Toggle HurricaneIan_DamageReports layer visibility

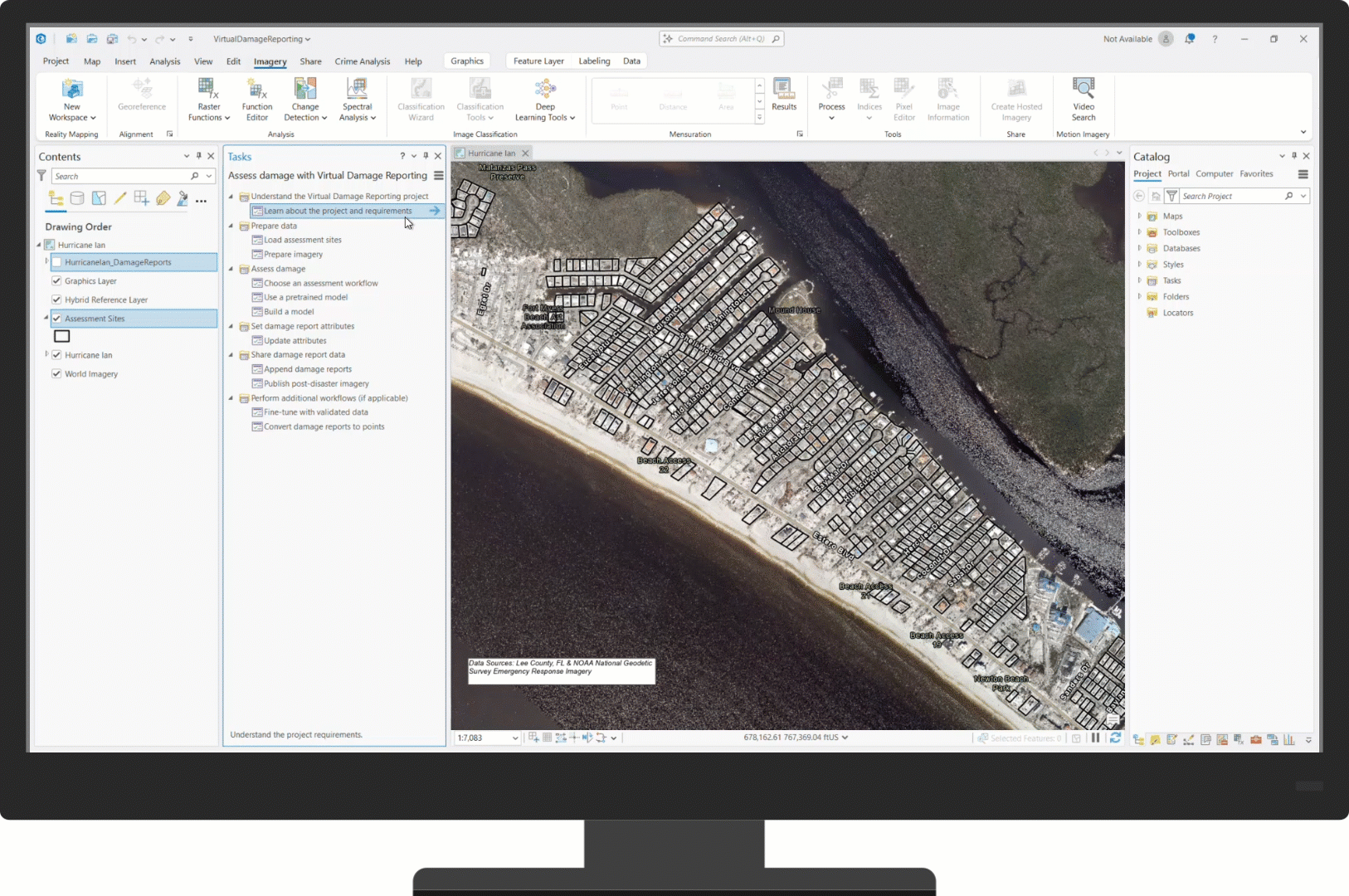click(x=57, y=262)
